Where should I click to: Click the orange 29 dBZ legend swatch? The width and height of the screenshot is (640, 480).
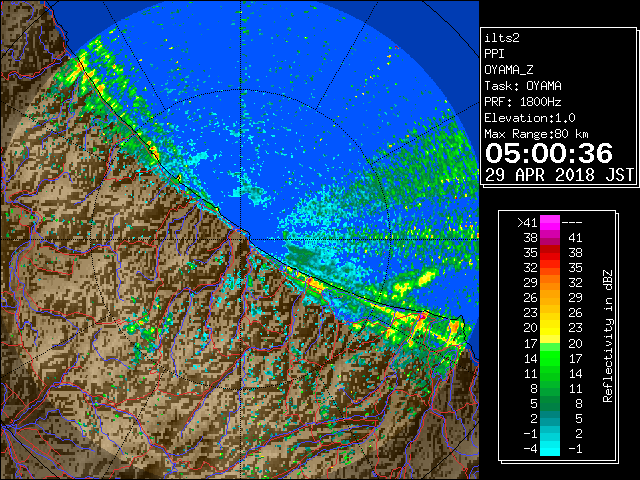coord(550,283)
